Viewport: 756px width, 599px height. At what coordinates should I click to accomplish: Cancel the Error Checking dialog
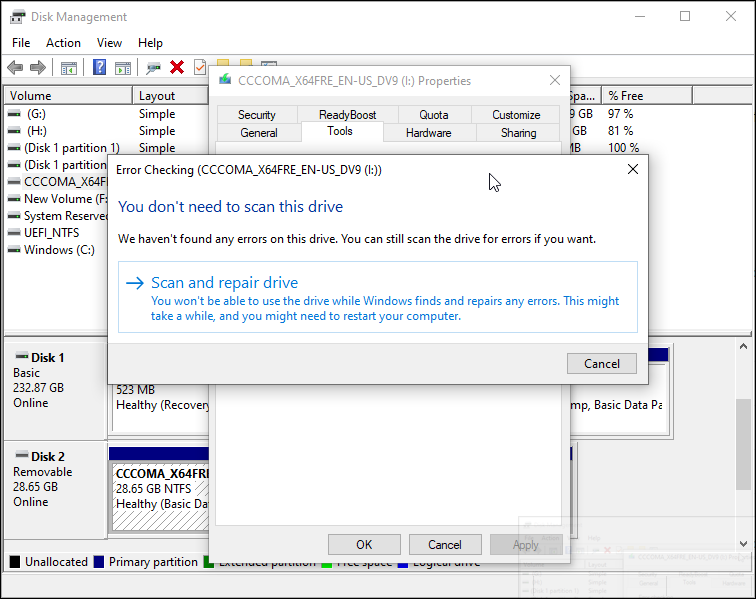(601, 363)
